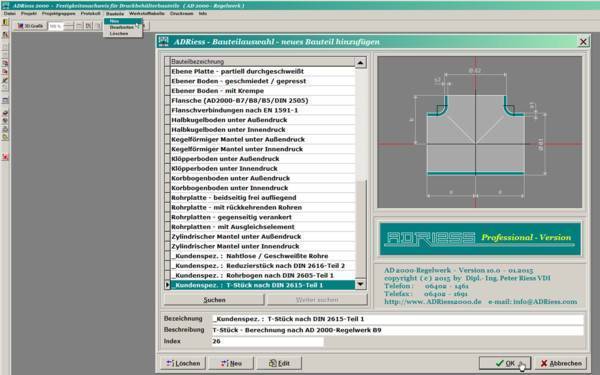Click the list scroll-up arrow

pos(360,62)
